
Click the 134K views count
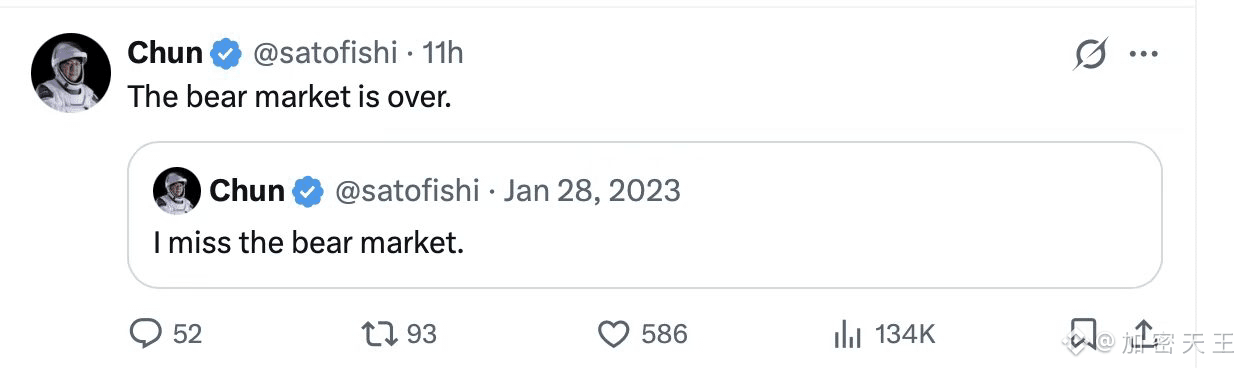(905, 334)
